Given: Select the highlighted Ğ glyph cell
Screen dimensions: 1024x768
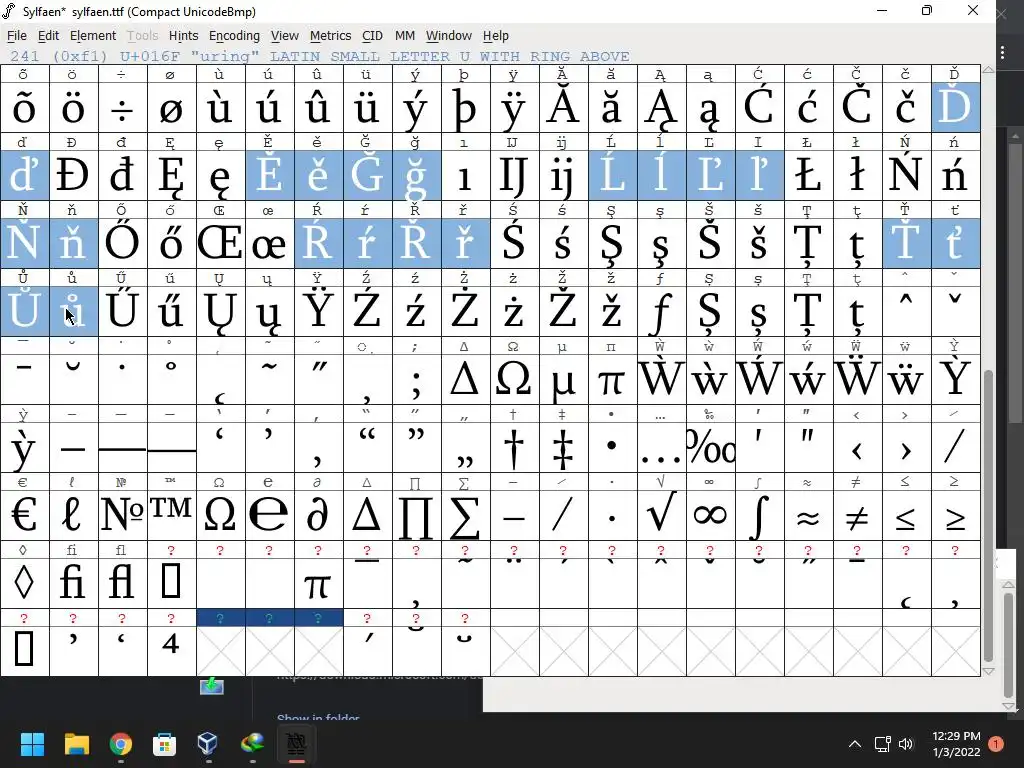Looking at the screenshot, I should [367, 175].
